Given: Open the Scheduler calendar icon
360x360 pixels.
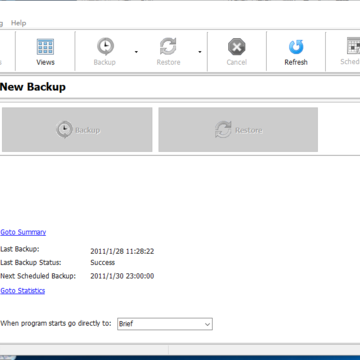Looking at the screenshot, I should [353, 46].
